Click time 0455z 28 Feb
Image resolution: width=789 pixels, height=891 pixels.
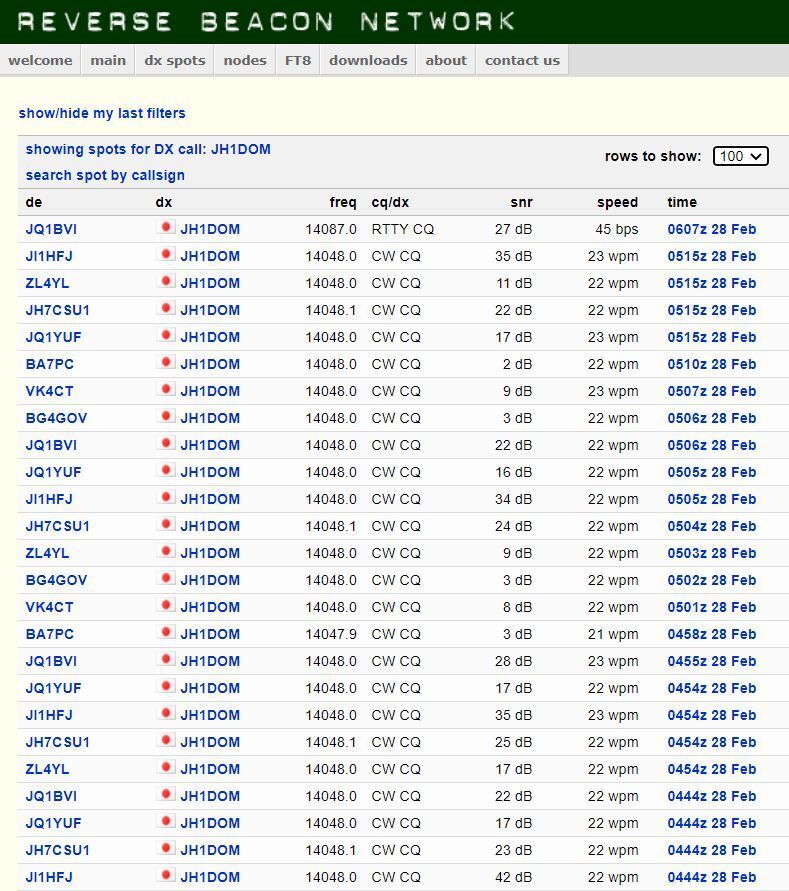[712, 661]
